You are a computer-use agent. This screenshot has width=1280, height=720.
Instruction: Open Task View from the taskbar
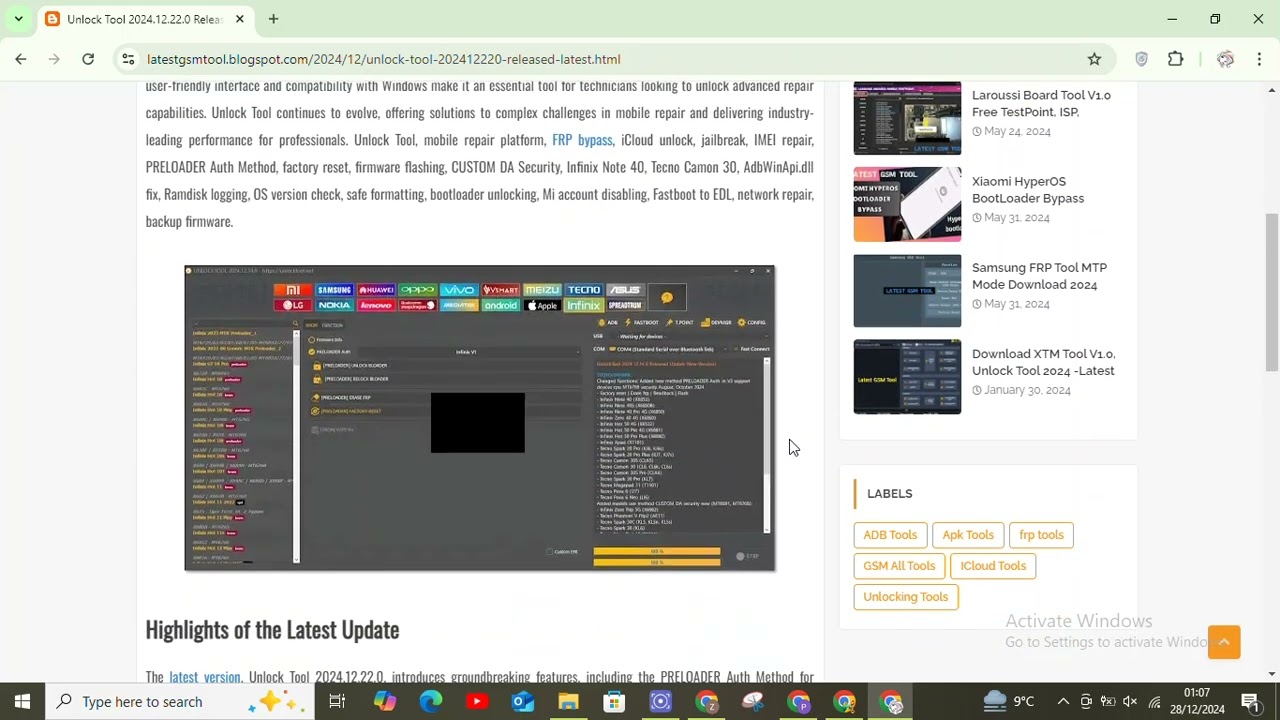click(x=337, y=701)
